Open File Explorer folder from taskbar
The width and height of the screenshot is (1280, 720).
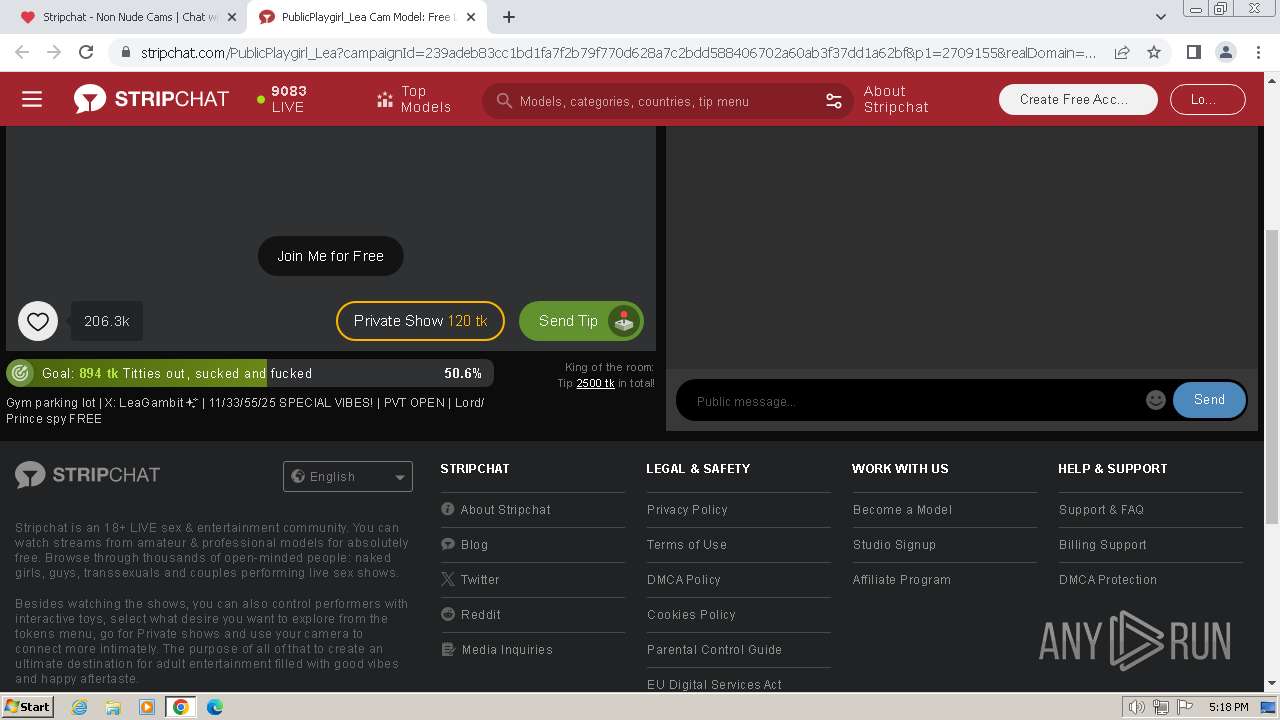tap(113, 707)
